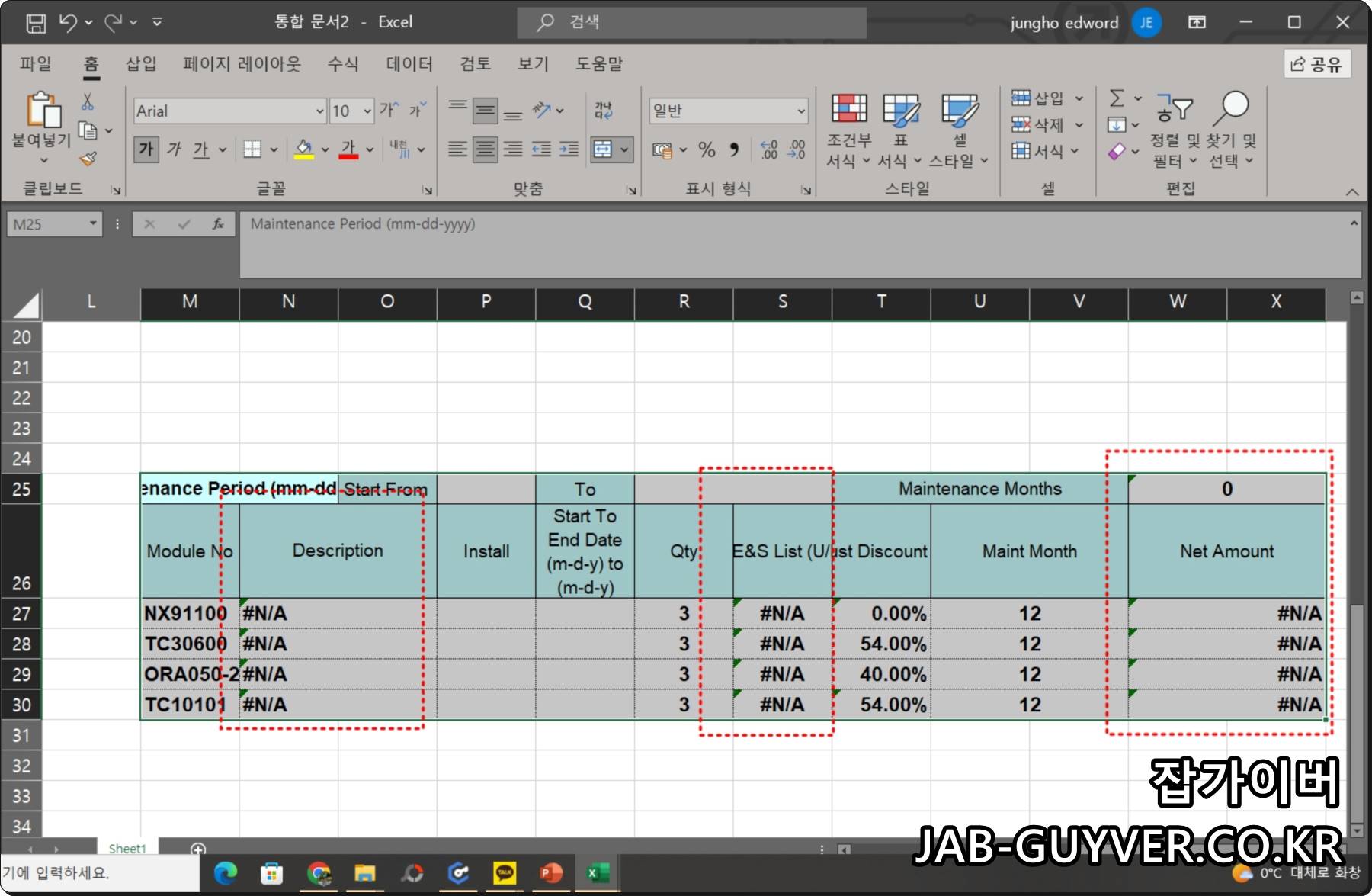
Task: Expand the 삽입 cells dropdown arrow
Action: 1079,98
